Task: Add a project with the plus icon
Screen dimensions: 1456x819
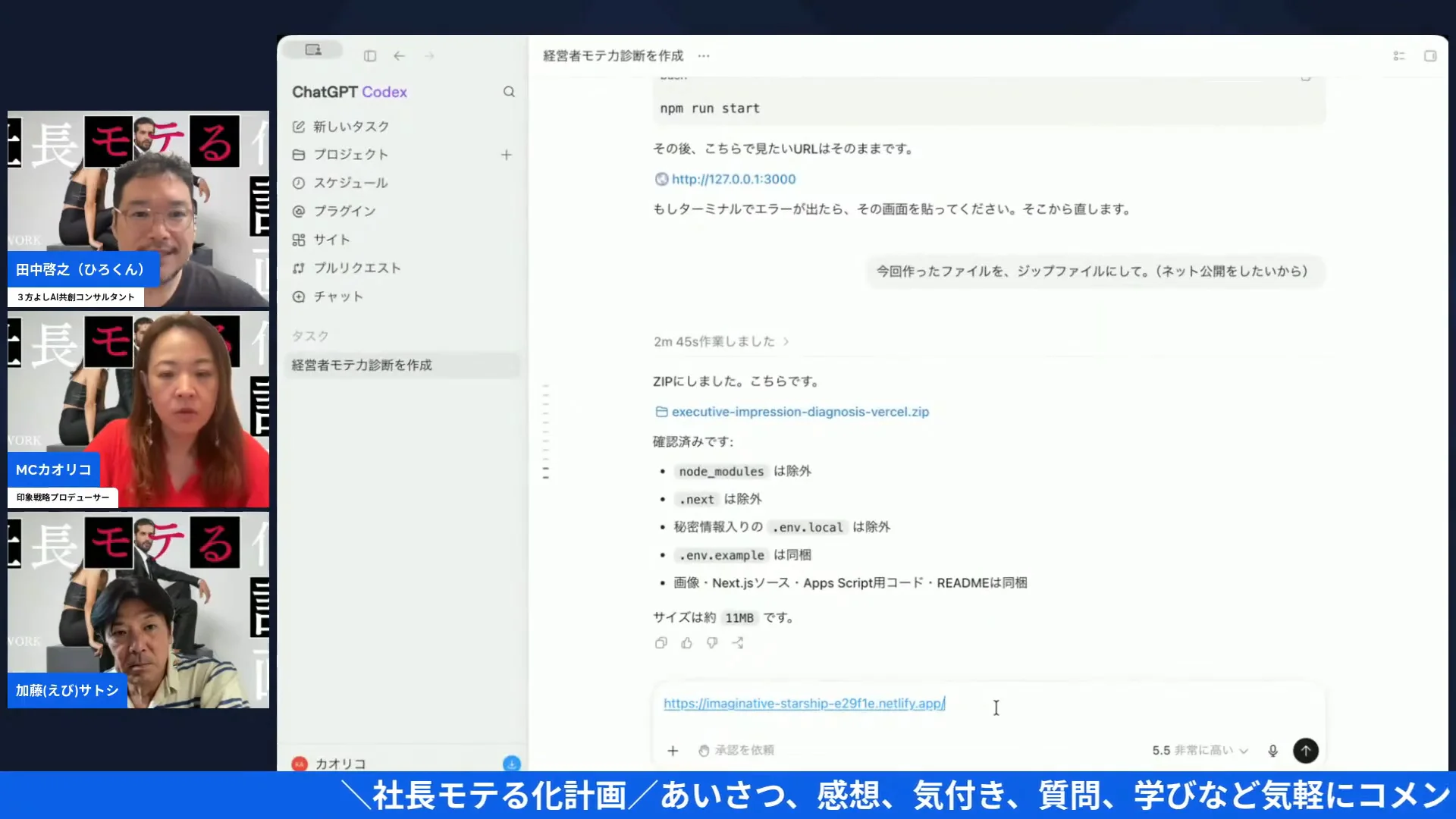Action: [507, 155]
